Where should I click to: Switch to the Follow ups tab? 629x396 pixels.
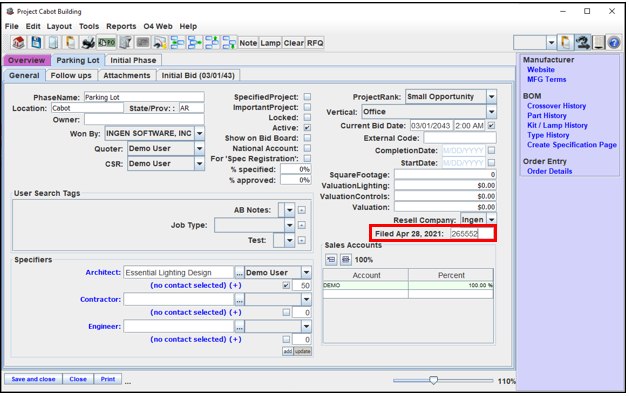click(x=71, y=75)
